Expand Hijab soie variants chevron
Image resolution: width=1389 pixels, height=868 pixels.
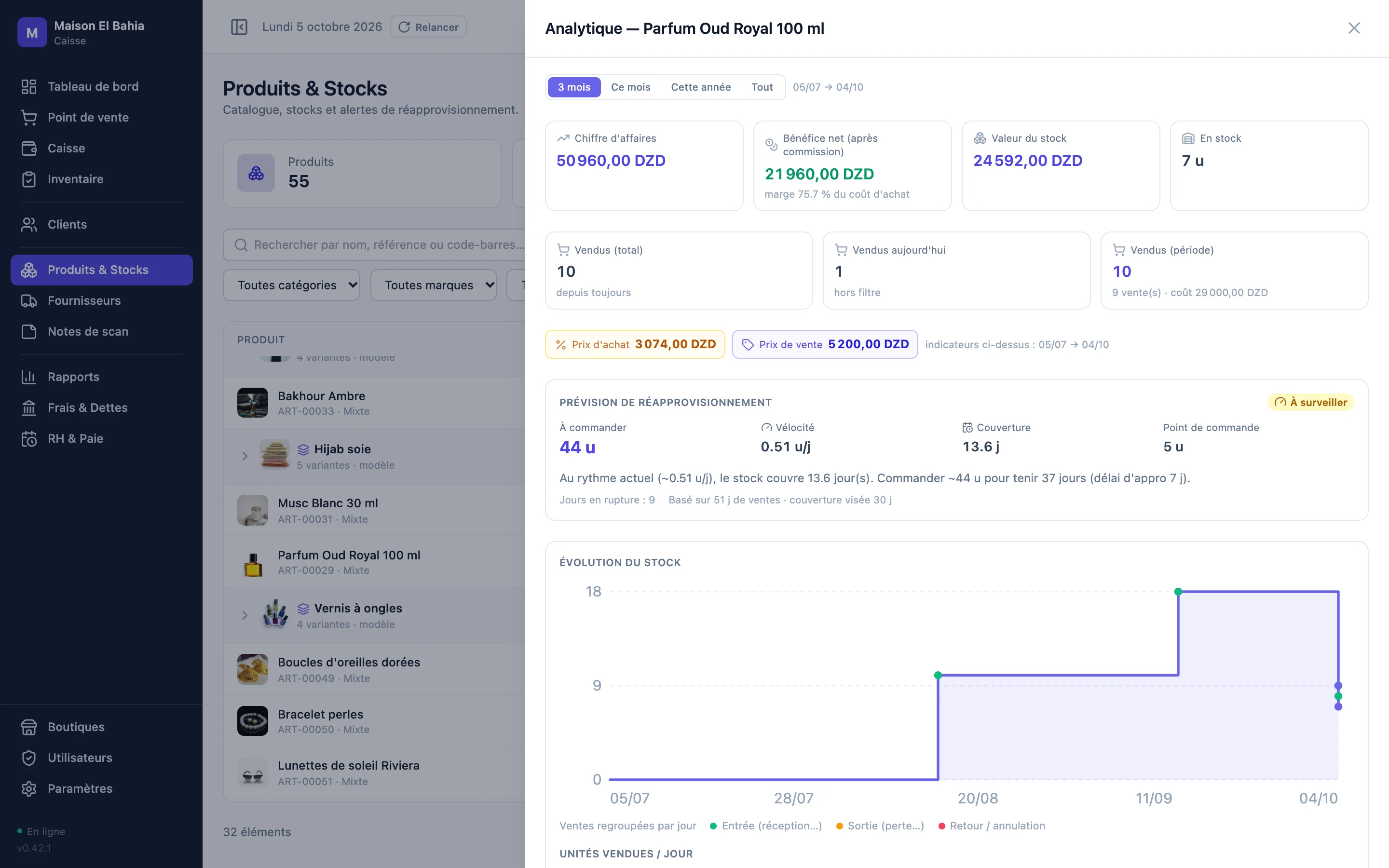click(245, 456)
